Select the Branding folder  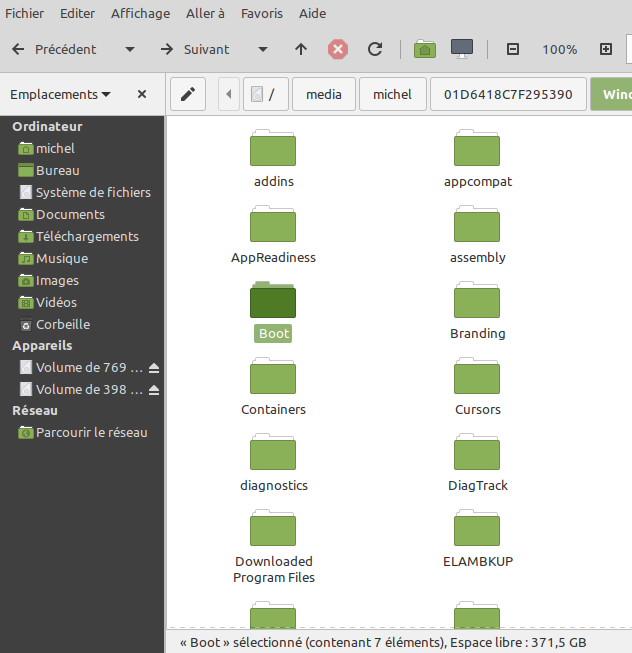click(477, 310)
